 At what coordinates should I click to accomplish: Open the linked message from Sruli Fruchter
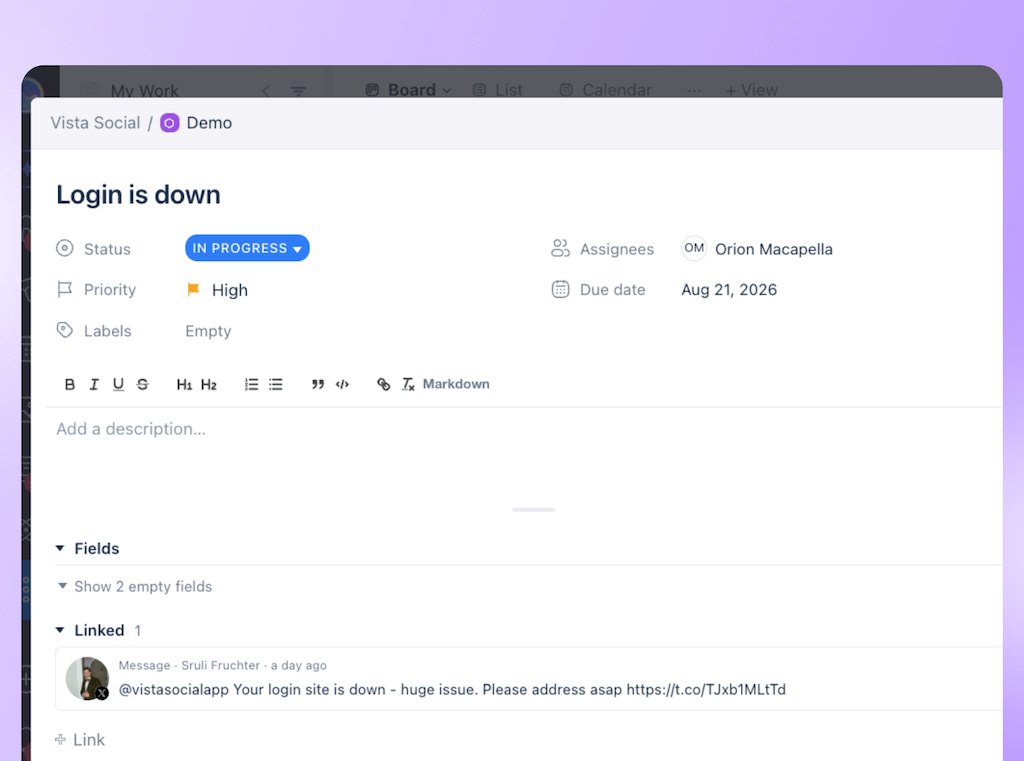point(529,679)
